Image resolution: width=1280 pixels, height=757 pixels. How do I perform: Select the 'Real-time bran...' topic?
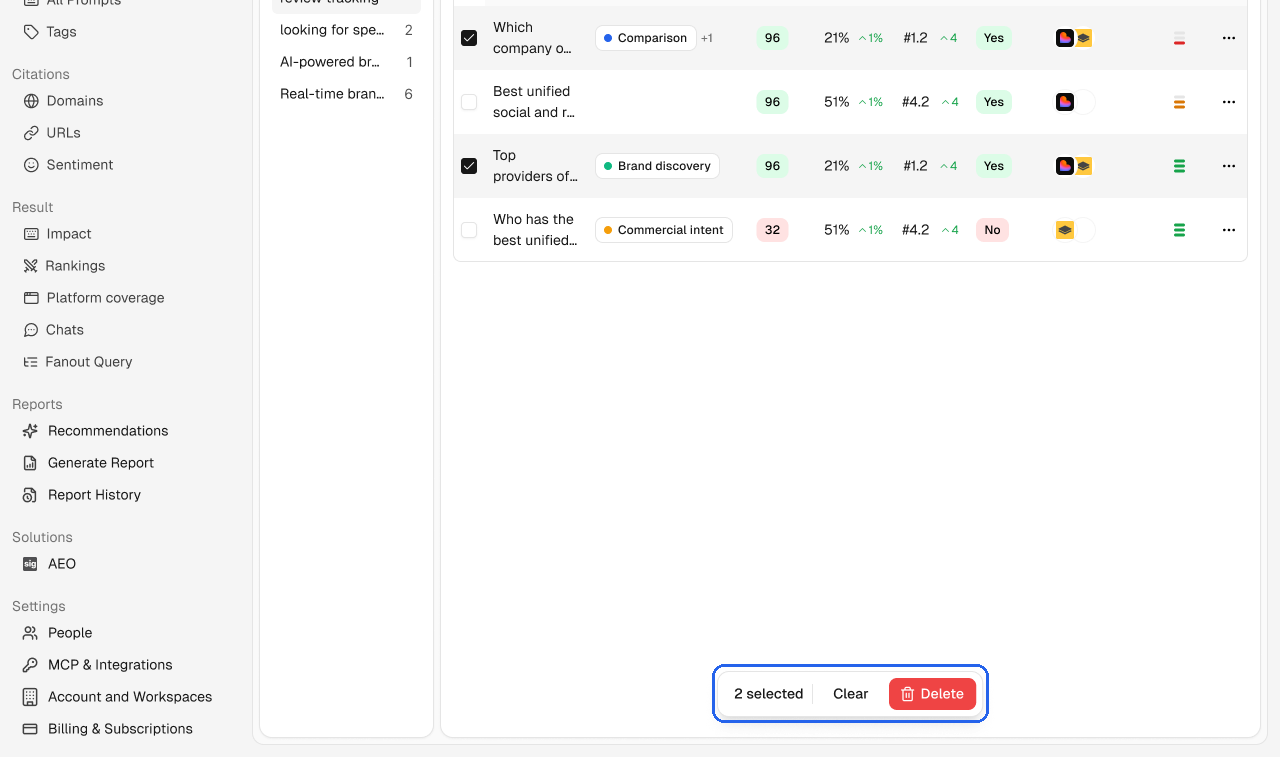pyautogui.click(x=346, y=94)
